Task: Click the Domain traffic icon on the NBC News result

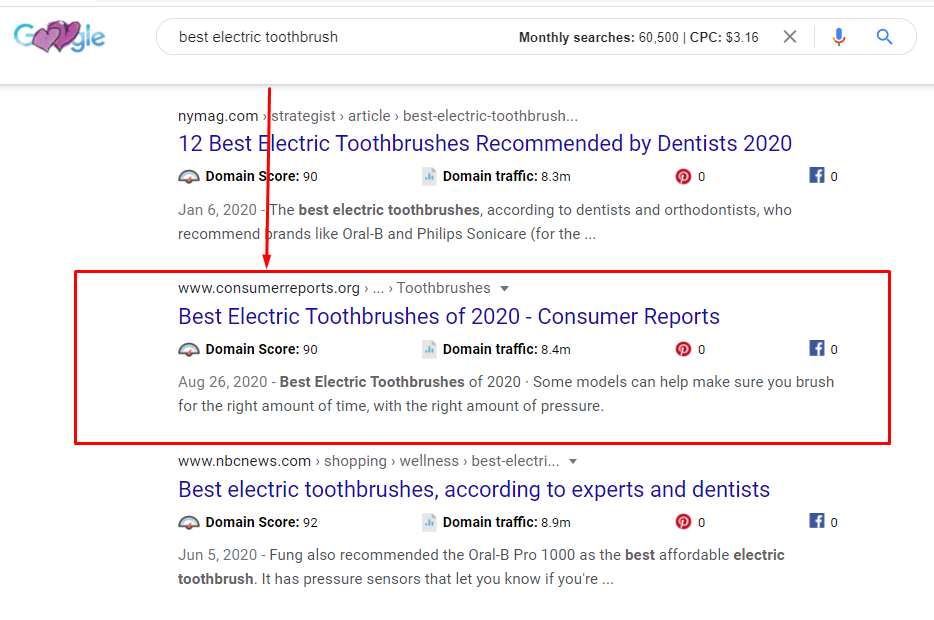Action: [428, 522]
